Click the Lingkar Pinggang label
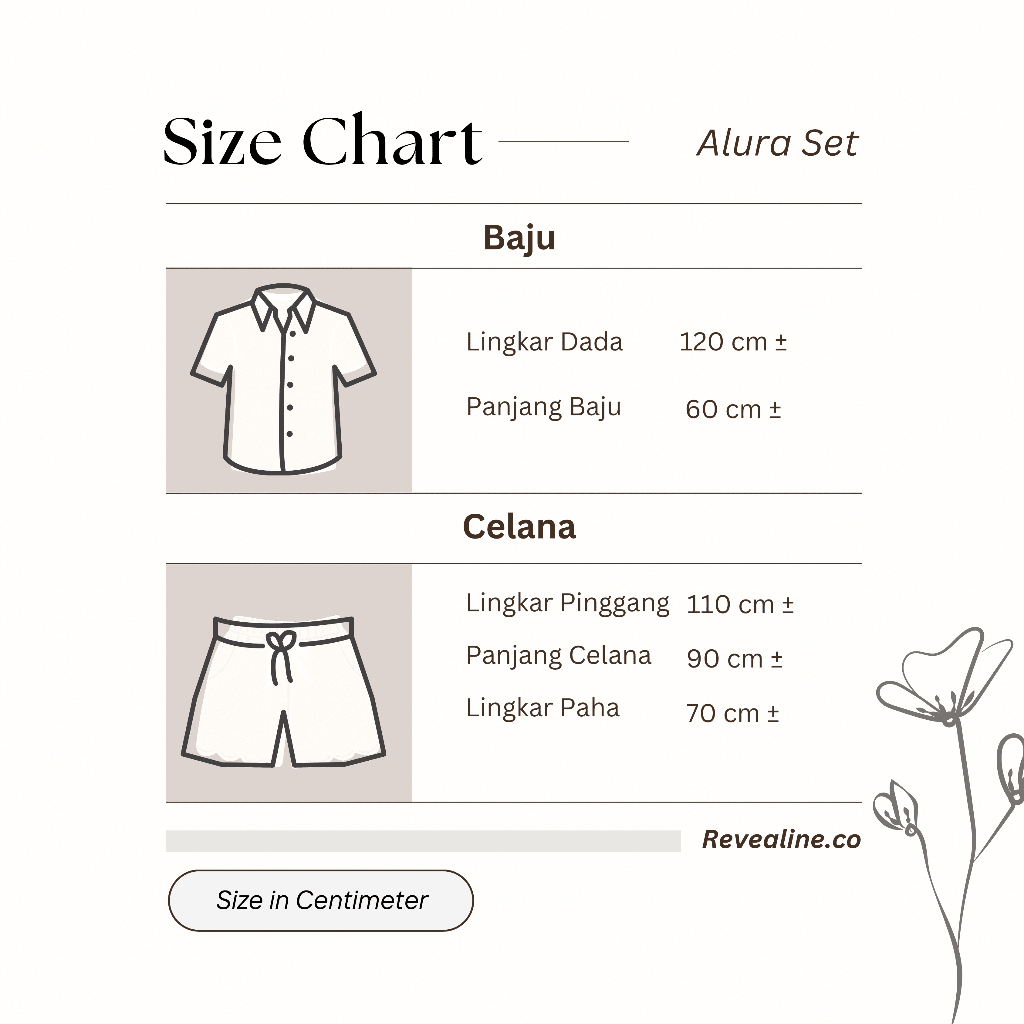The image size is (1024, 1024). 567,604
